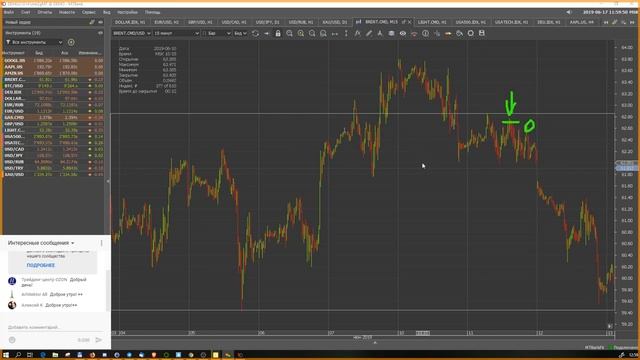
Task: Toggle the eye visibility icon in toolbar
Action: [403, 33]
